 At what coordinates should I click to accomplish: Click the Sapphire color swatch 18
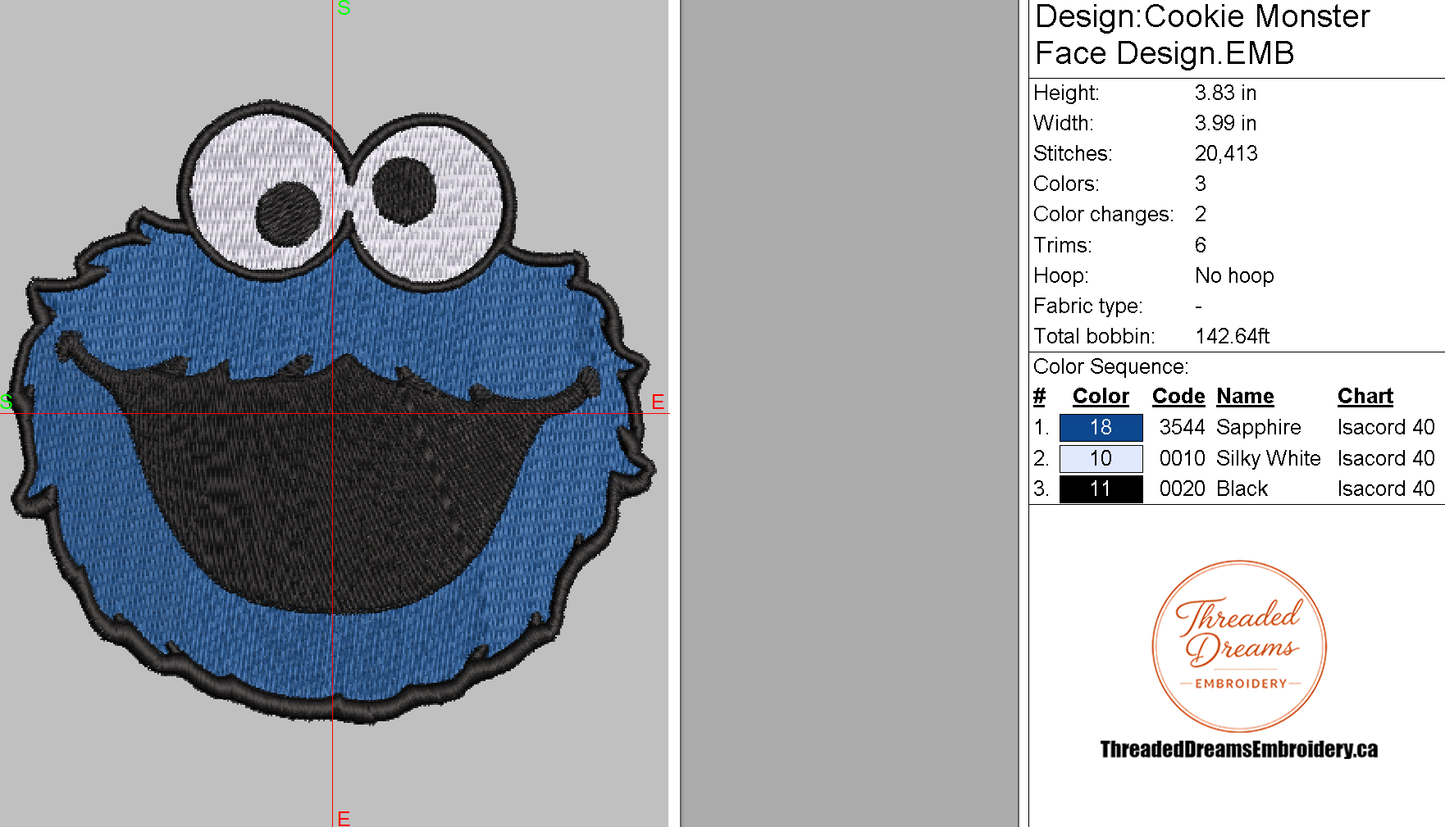[x=1101, y=428]
